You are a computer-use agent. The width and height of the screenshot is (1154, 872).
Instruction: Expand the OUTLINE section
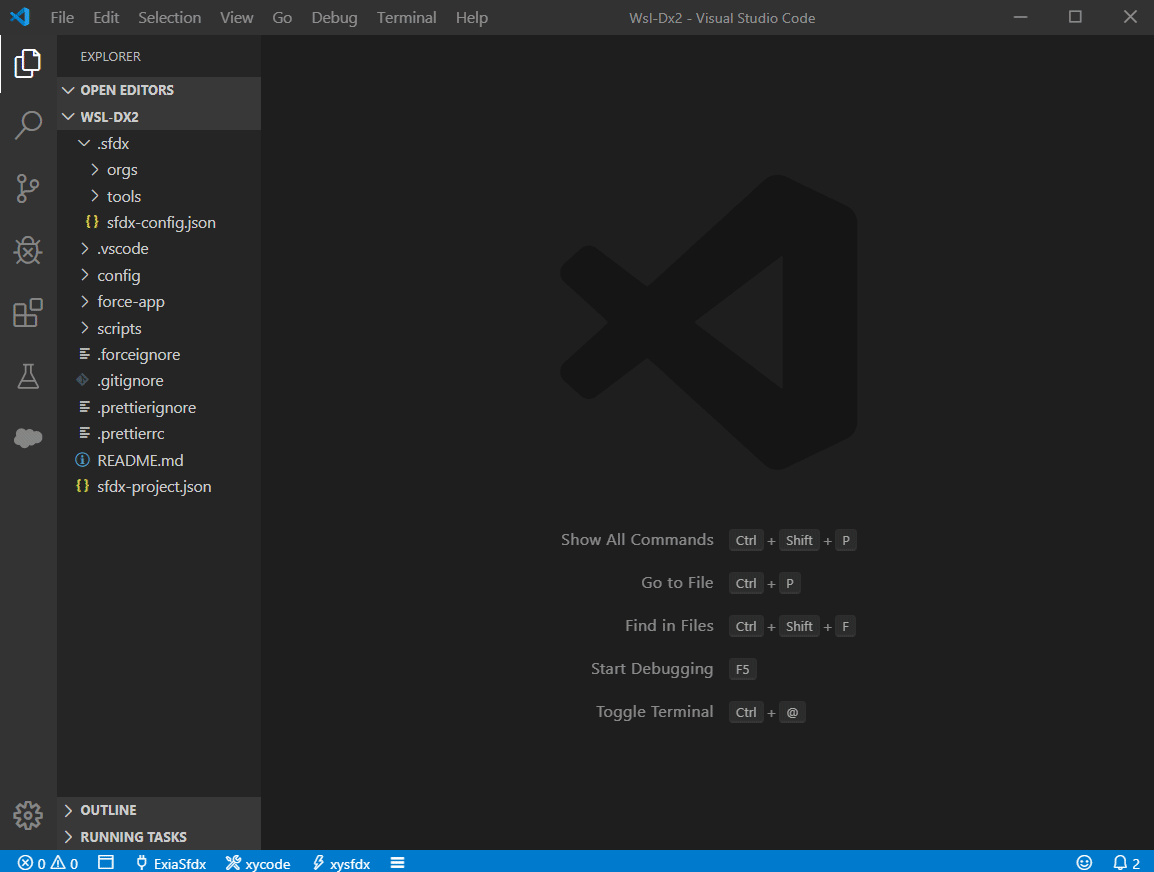[x=159, y=810]
